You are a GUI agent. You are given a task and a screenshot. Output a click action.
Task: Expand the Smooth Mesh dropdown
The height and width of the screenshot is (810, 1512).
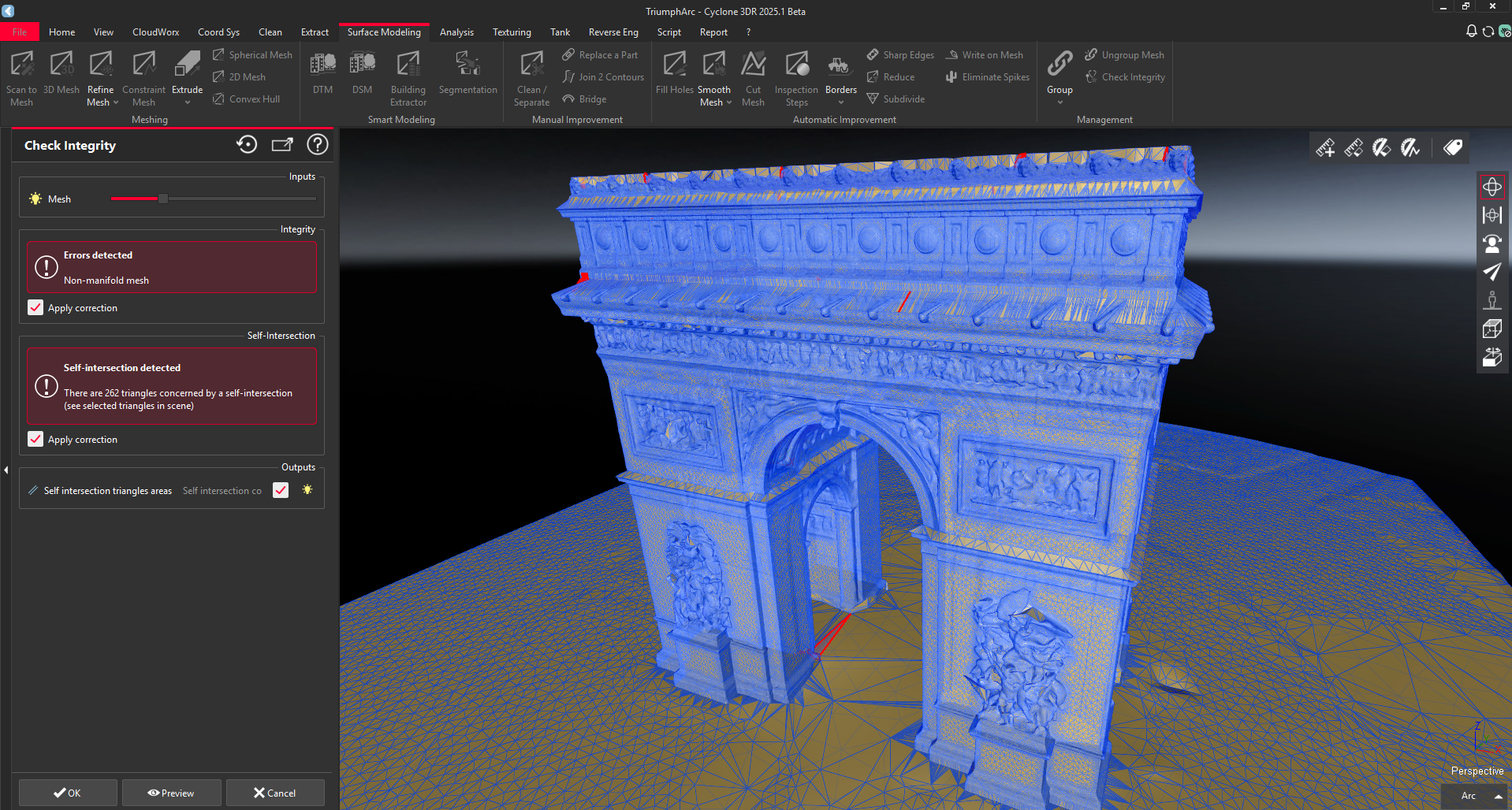click(x=729, y=102)
